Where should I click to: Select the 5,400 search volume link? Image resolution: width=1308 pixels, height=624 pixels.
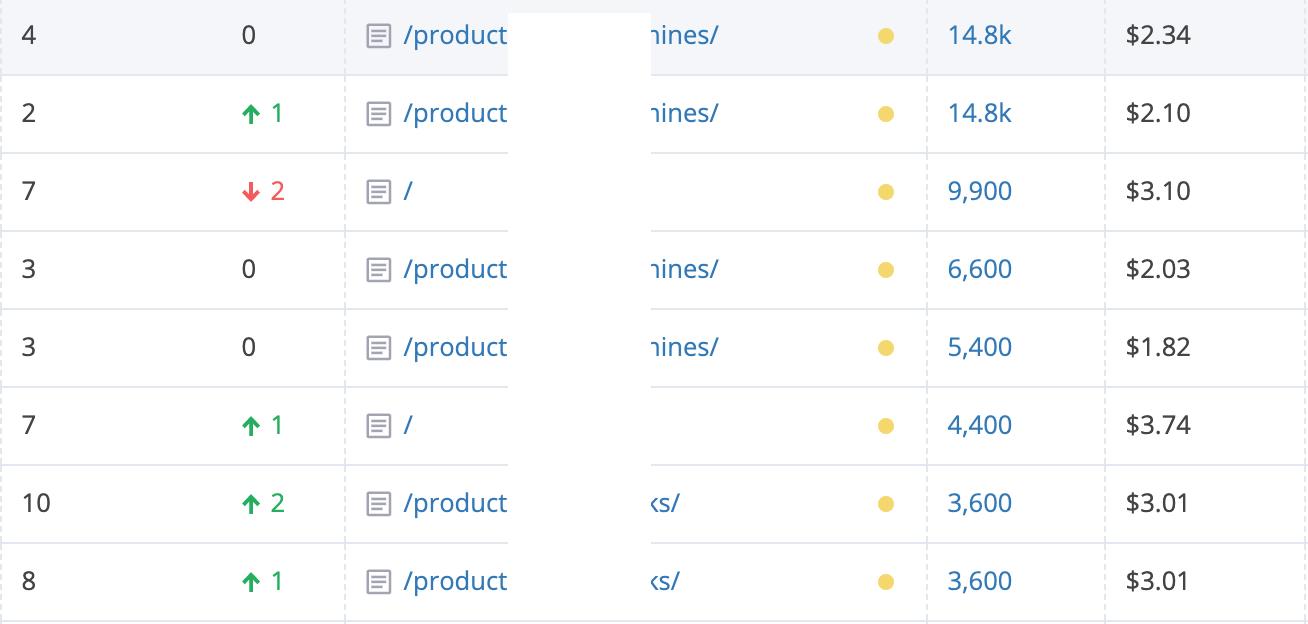979,347
